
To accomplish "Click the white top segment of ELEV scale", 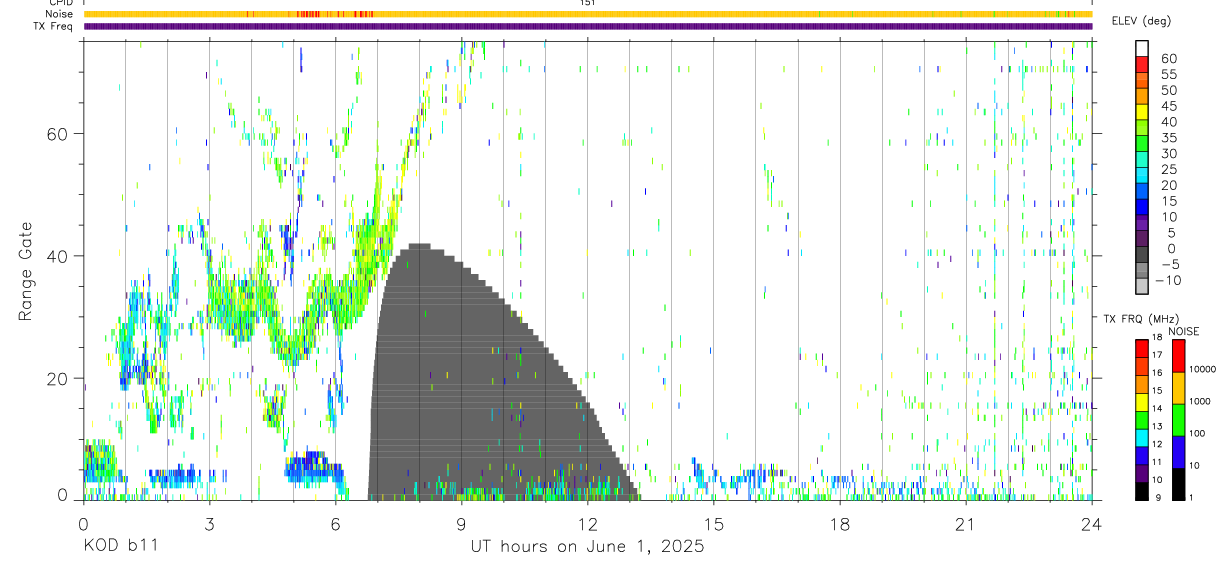I will click(1142, 49).
